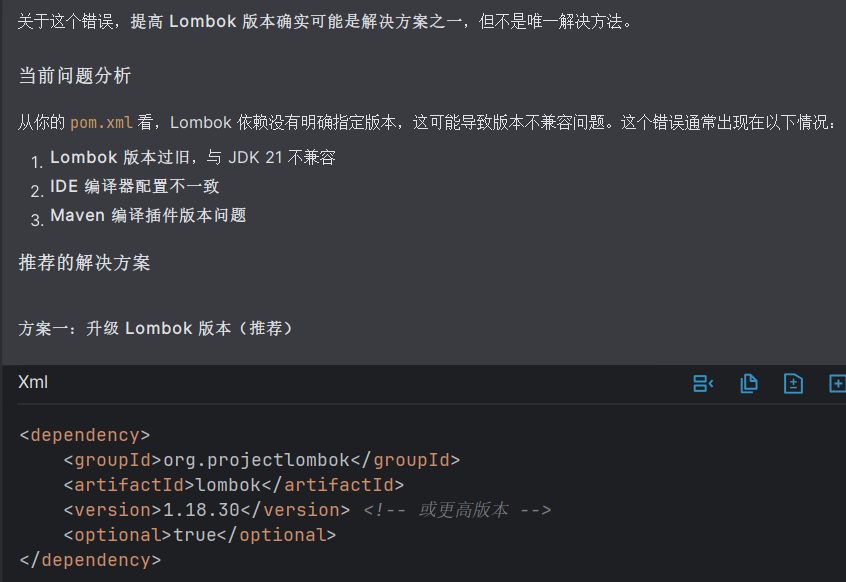This screenshot has width=846, height=582.
Task: Click the 推荐的解决方案 heading
Action: point(84,263)
